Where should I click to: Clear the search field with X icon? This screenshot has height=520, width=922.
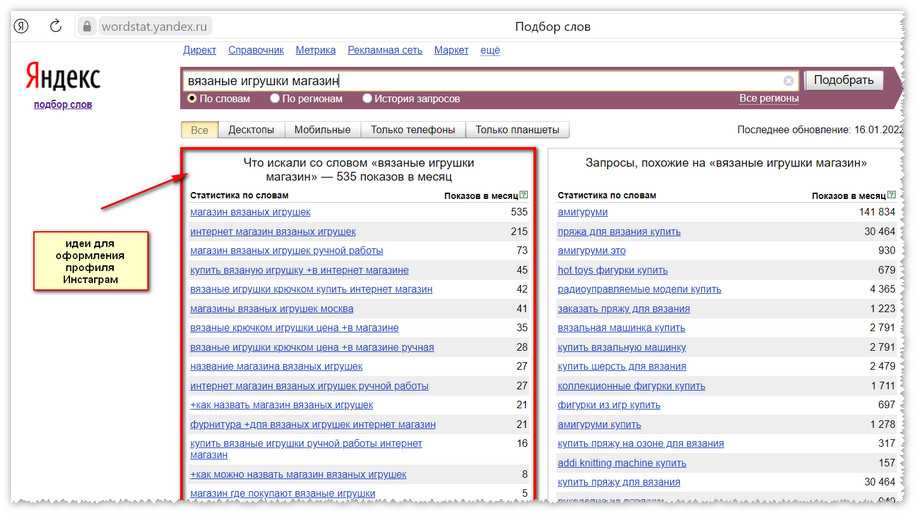788,81
